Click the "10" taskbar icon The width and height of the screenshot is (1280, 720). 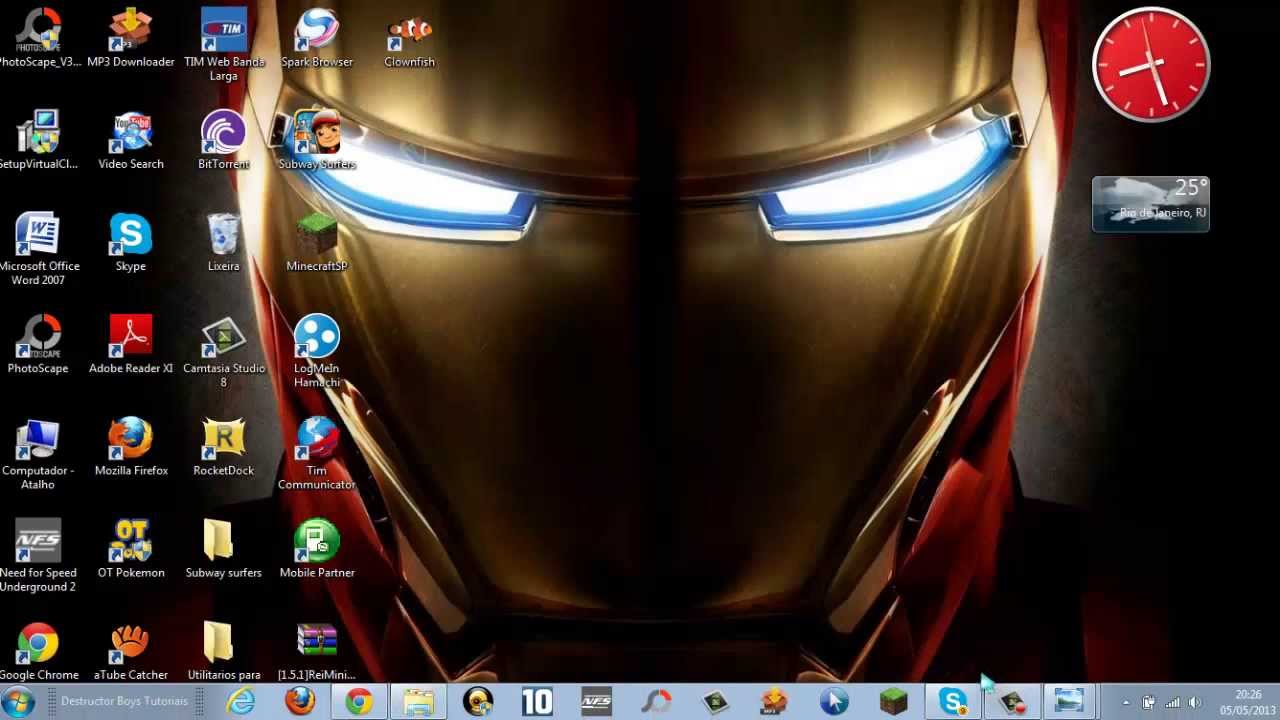pos(537,702)
